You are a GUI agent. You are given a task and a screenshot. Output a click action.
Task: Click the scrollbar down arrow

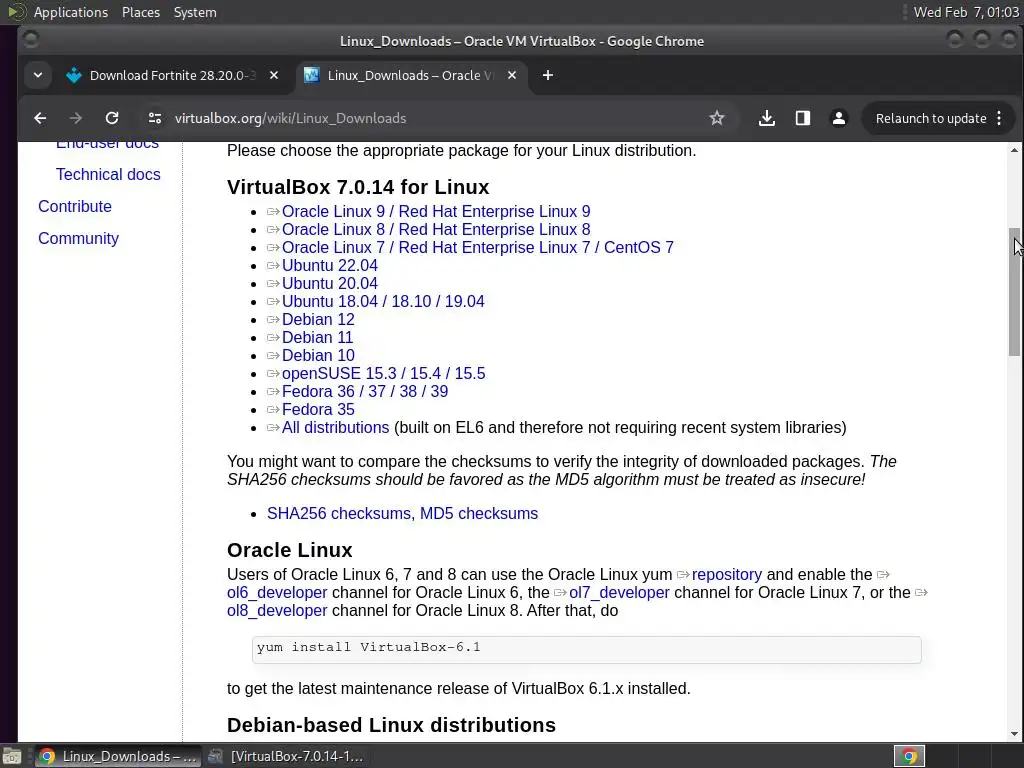(1014, 734)
